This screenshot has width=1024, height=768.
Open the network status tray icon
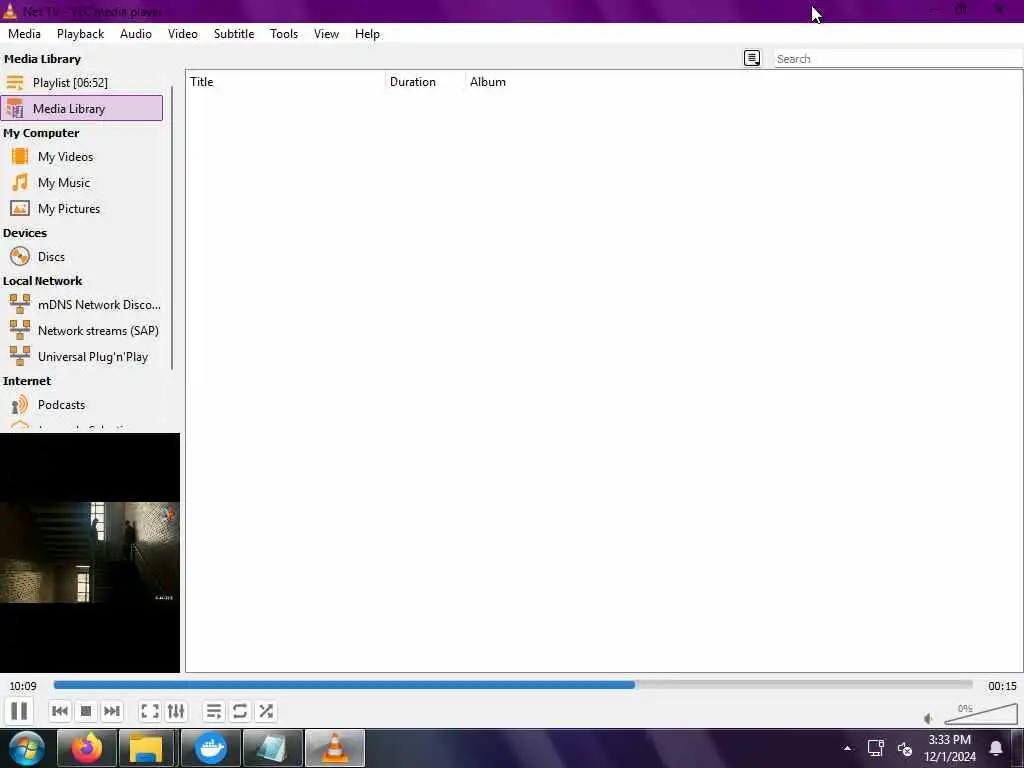[875, 748]
